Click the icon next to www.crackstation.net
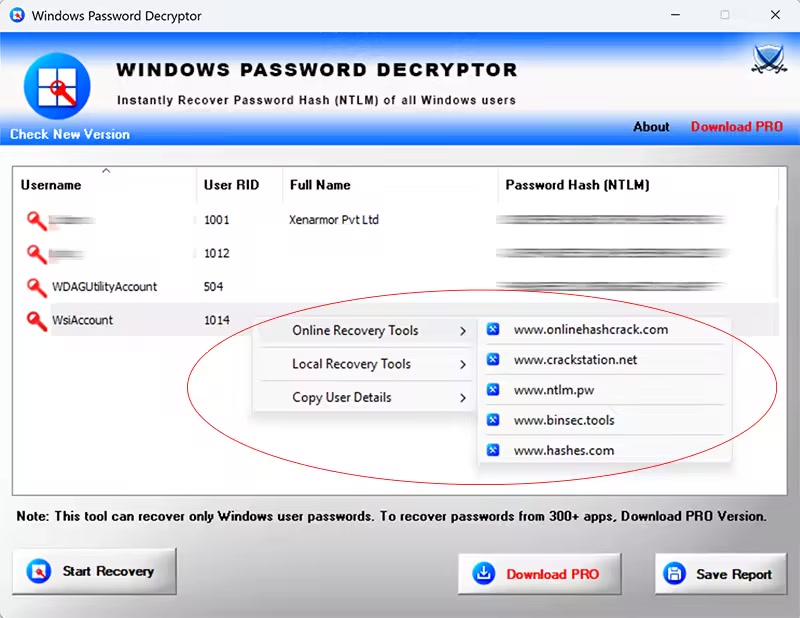 (x=493, y=360)
